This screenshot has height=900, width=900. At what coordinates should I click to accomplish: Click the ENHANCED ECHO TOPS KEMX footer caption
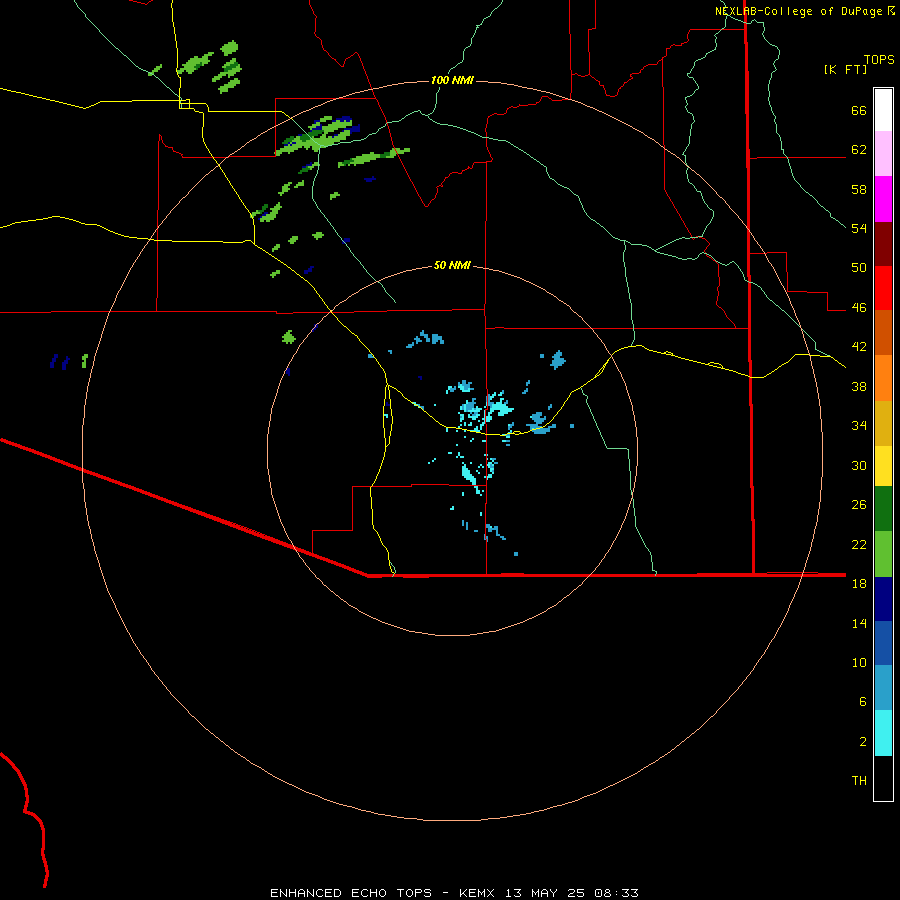454,893
